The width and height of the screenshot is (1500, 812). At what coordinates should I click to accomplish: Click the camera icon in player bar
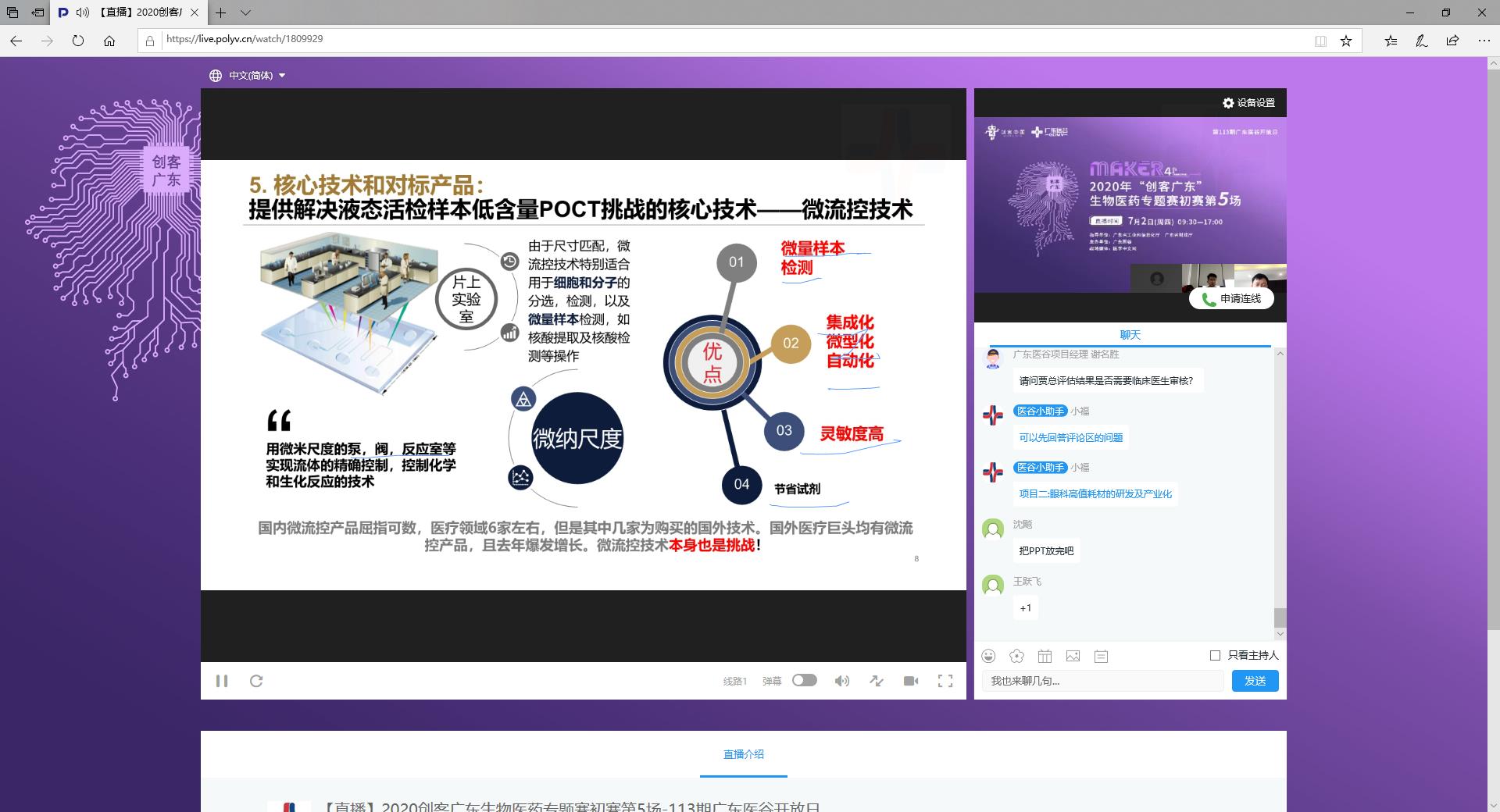click(x=911, y=681)
